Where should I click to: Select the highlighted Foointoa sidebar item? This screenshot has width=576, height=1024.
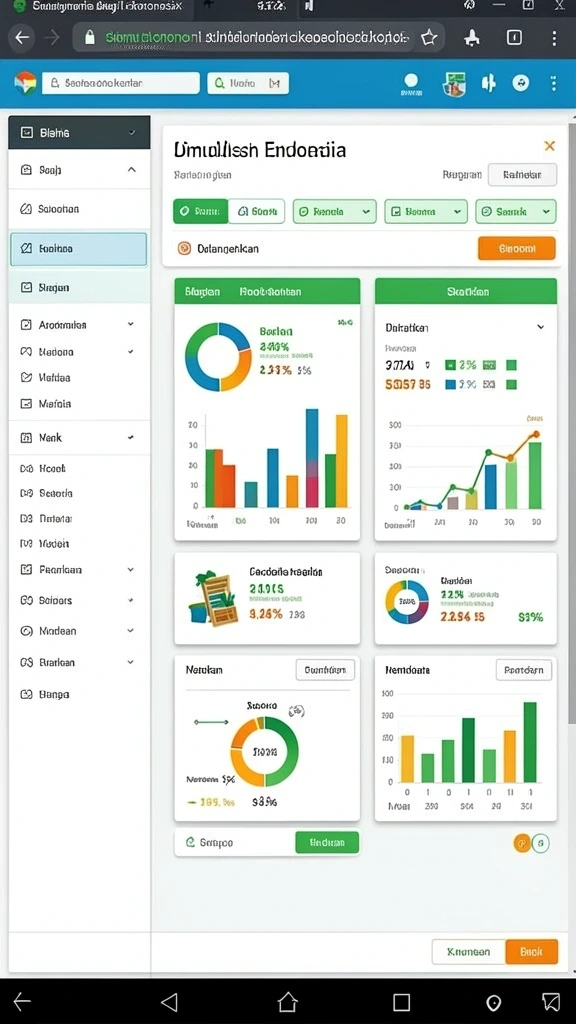click(78, 249)
